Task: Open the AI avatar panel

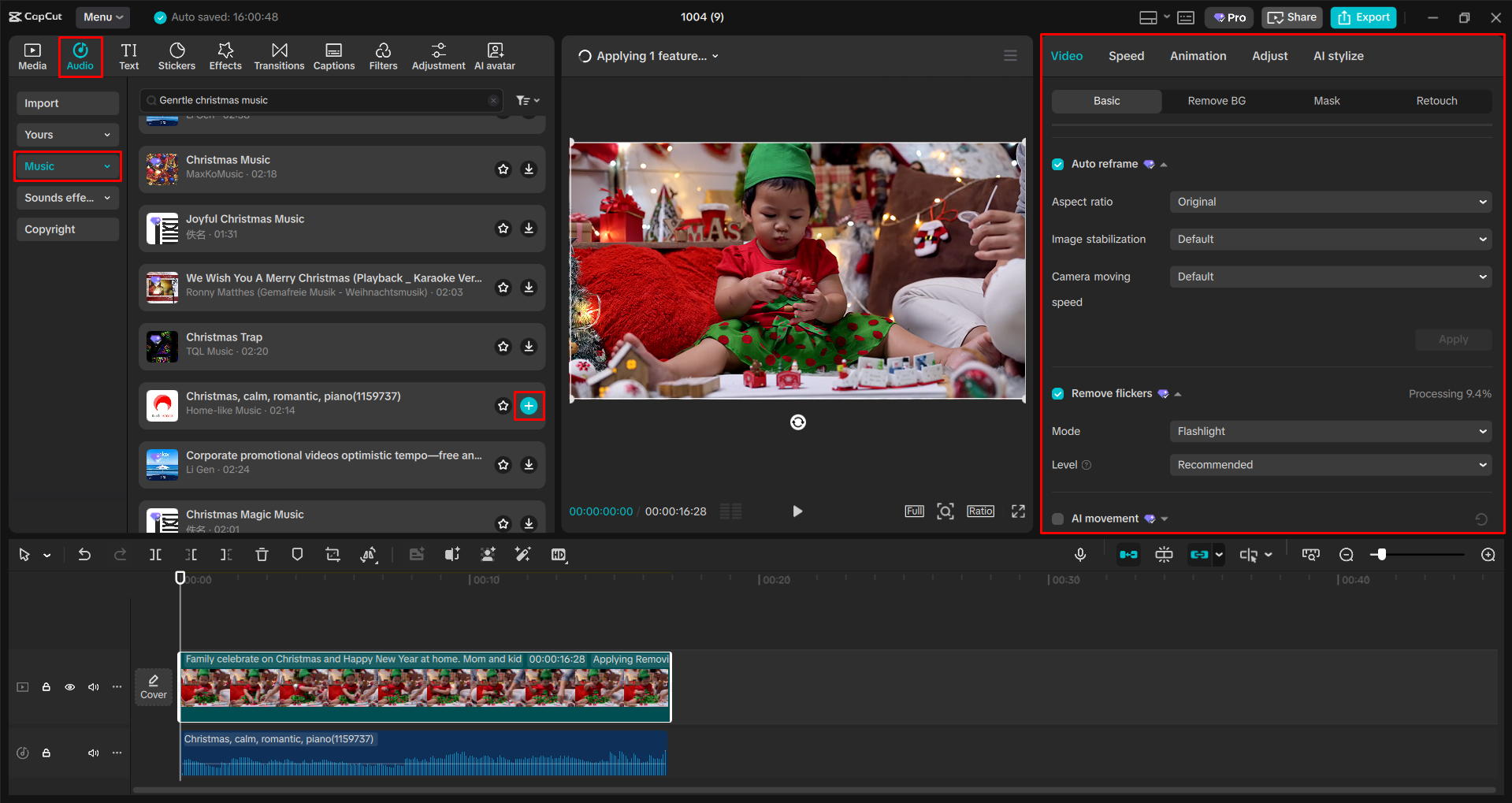Action: pos(494,55)
